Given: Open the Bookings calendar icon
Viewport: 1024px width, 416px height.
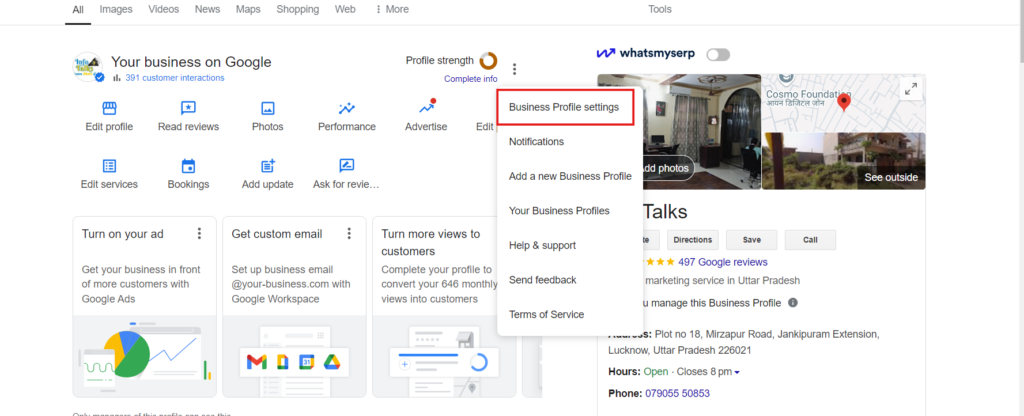Looking at the screenshot, I should pos(188,166).
